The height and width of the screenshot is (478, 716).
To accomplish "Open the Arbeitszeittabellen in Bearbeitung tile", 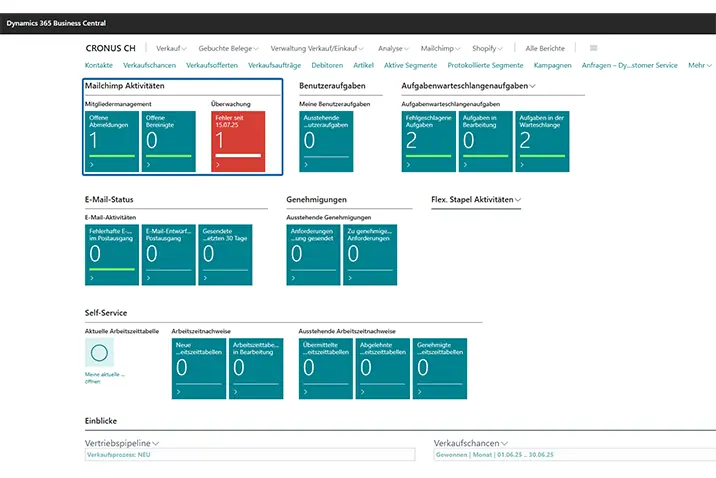I will tap(256, 368).
